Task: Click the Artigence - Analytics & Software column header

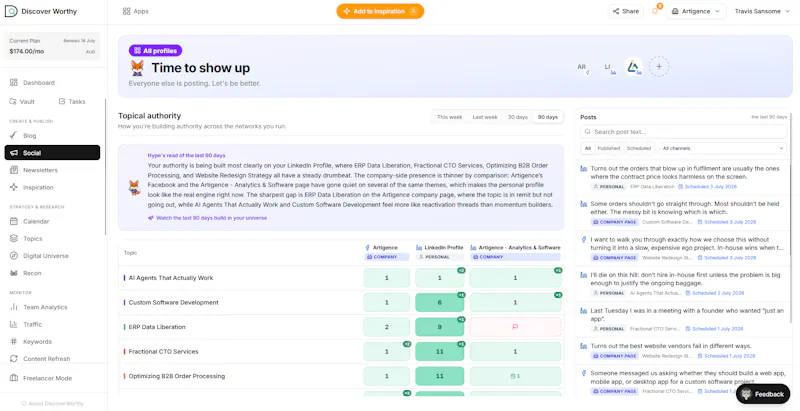Action: [x=515, y=252]
